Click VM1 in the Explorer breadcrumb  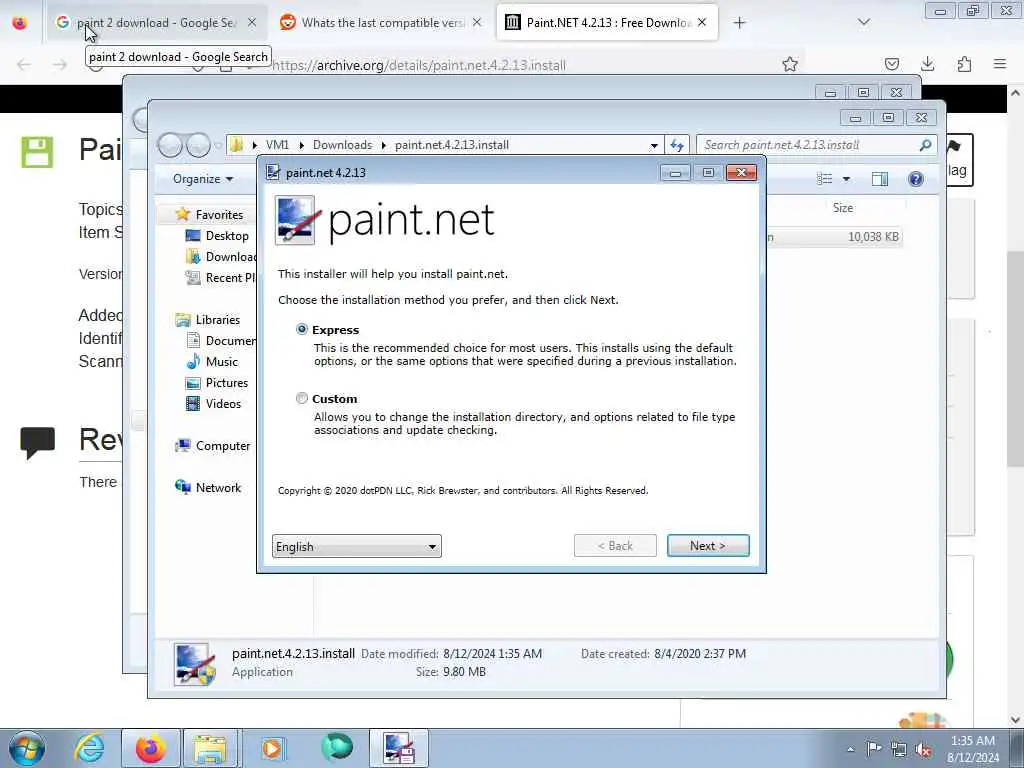pos(277,145)
